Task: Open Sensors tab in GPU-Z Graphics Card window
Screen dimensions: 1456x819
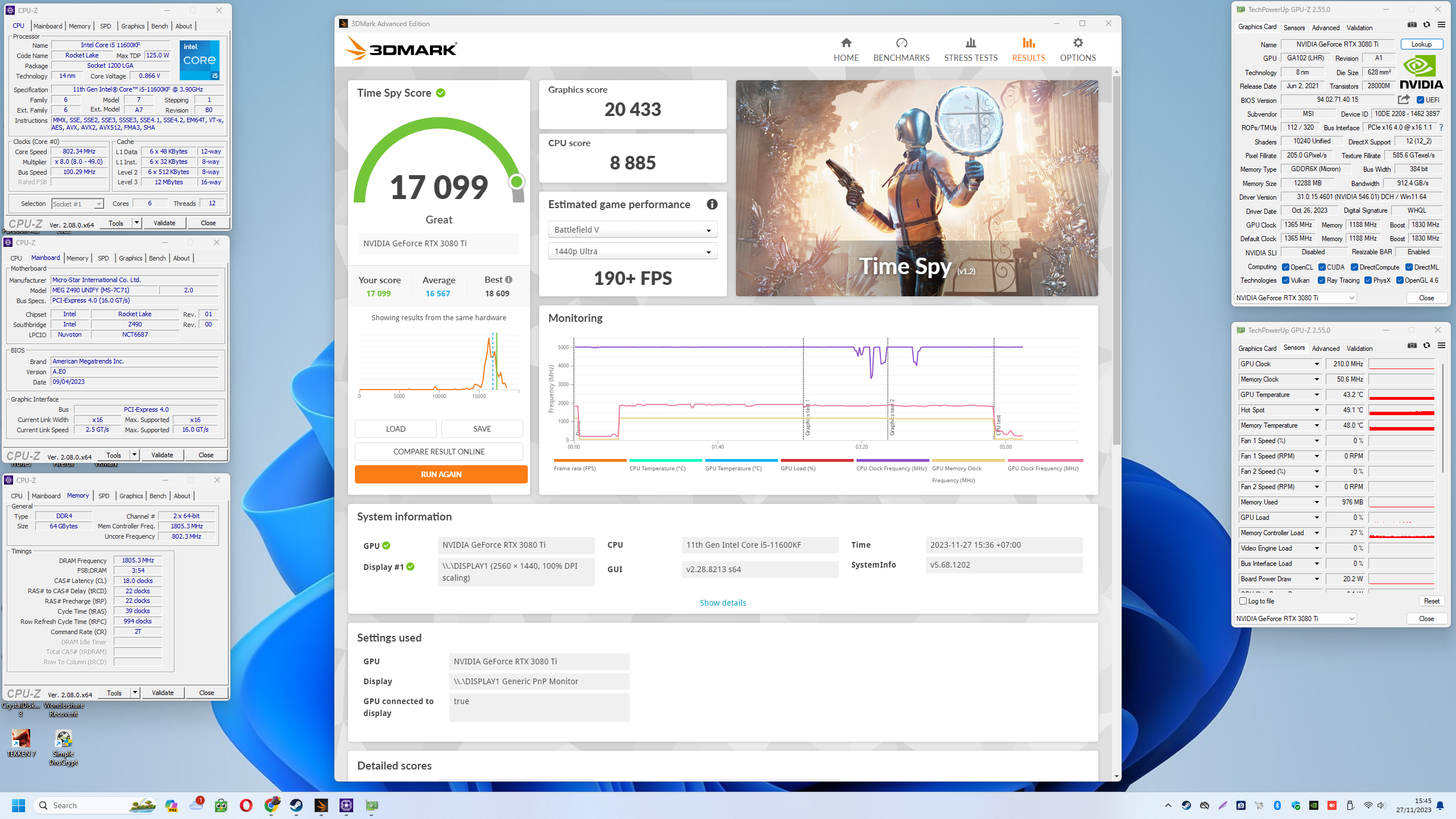Action: pos(1294,27)
